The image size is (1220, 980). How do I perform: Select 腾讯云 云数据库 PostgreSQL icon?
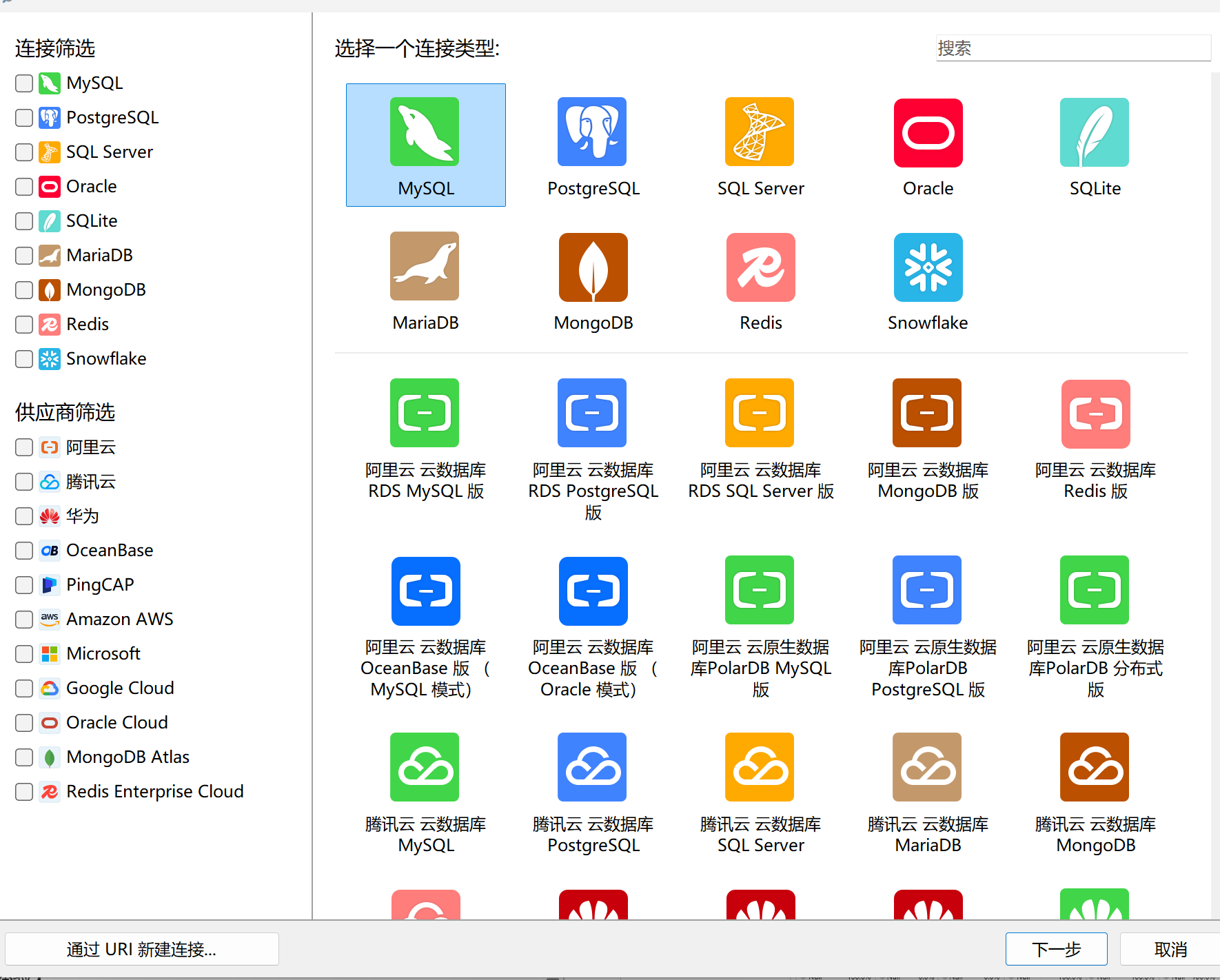(592, 767)
